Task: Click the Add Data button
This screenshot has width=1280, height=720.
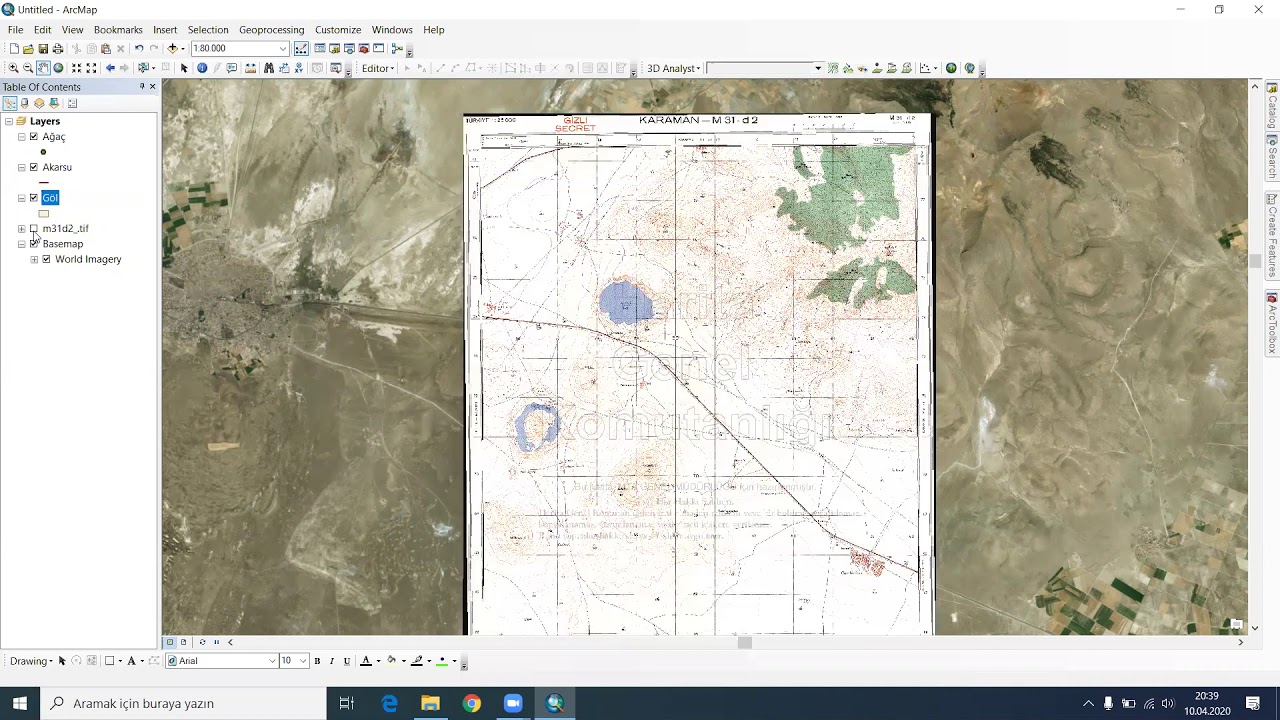Action: pyautogui.click(x=172, y=48)
